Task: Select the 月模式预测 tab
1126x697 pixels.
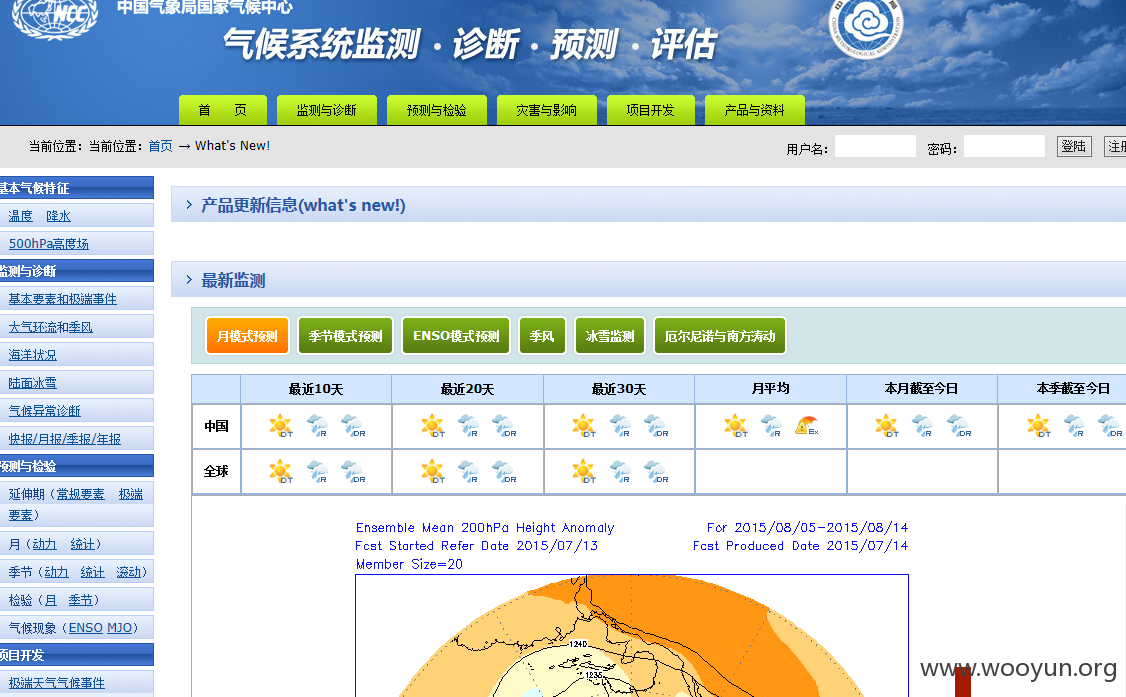Action: point(247,336)
